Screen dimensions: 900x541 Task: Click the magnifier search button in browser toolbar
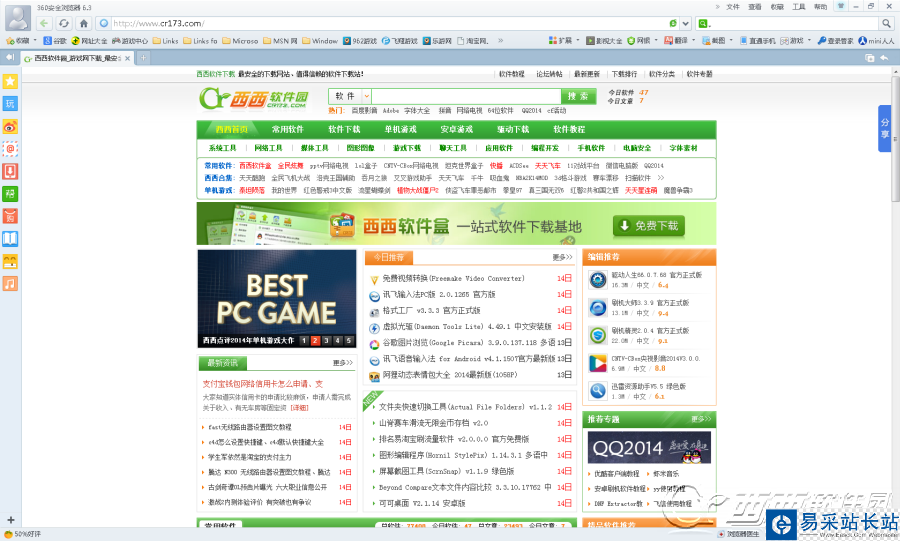tap(886, 24)
